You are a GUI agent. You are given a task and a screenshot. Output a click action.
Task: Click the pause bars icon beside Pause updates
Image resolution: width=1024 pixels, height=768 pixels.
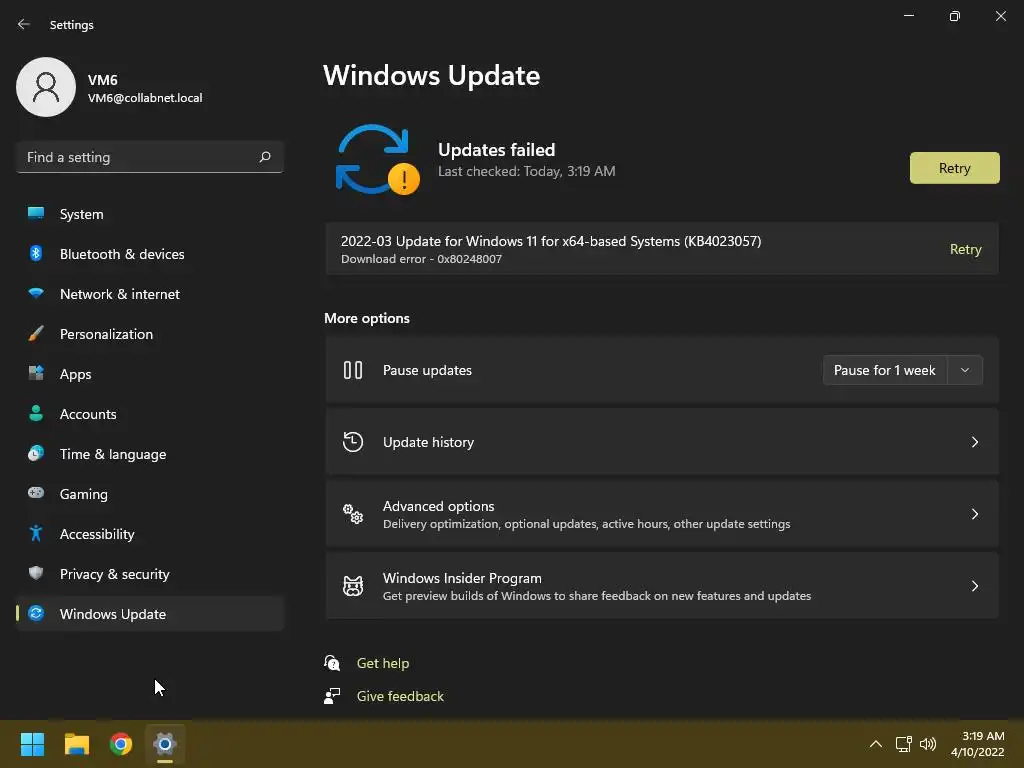[353, 370]
